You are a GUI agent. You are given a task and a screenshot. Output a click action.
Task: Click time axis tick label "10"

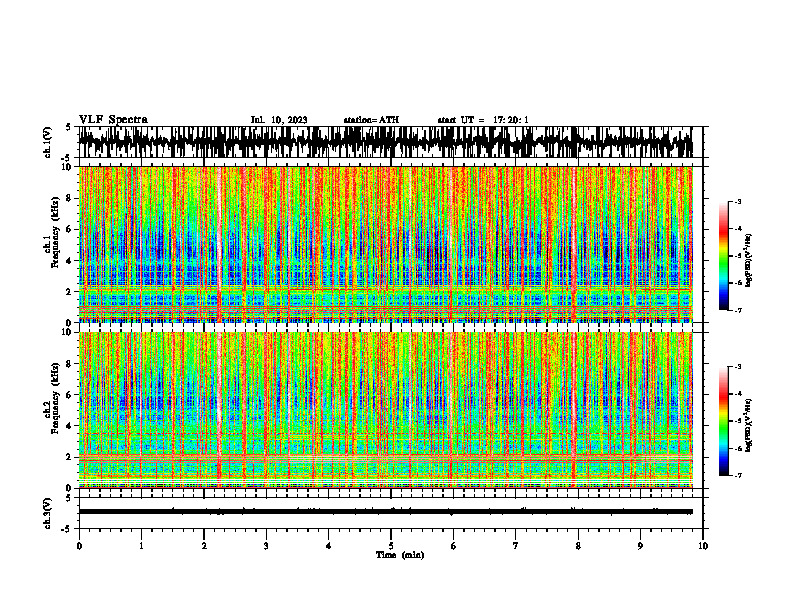(703, 546)
